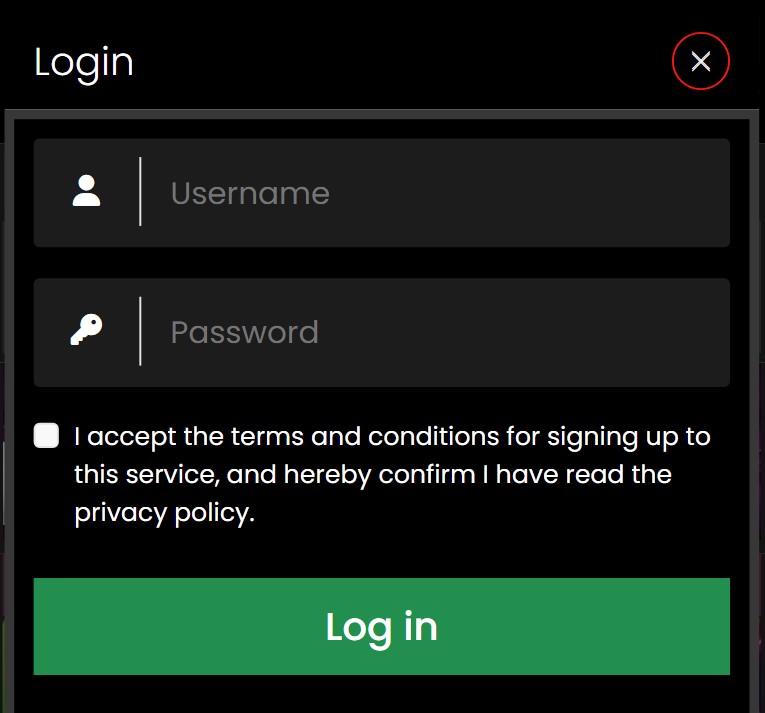Focus the Password input field
The height and width of the screenshot is (713, 765).
tap(382, 332)
